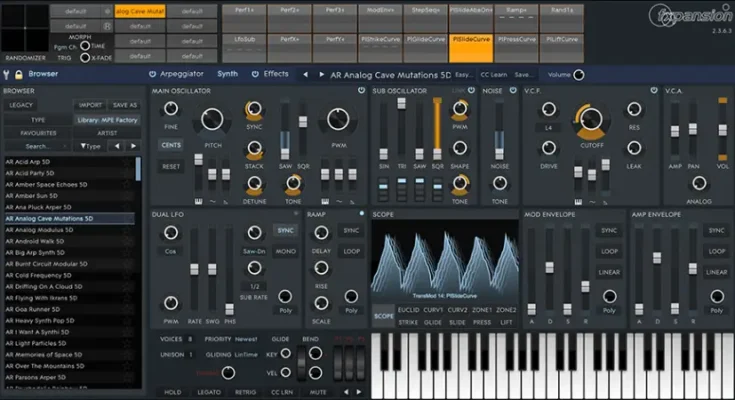This screenshot has height=400, width=735.
Task: Toggle LINEAR in the Amp Envelope
Action: [716, 272]
